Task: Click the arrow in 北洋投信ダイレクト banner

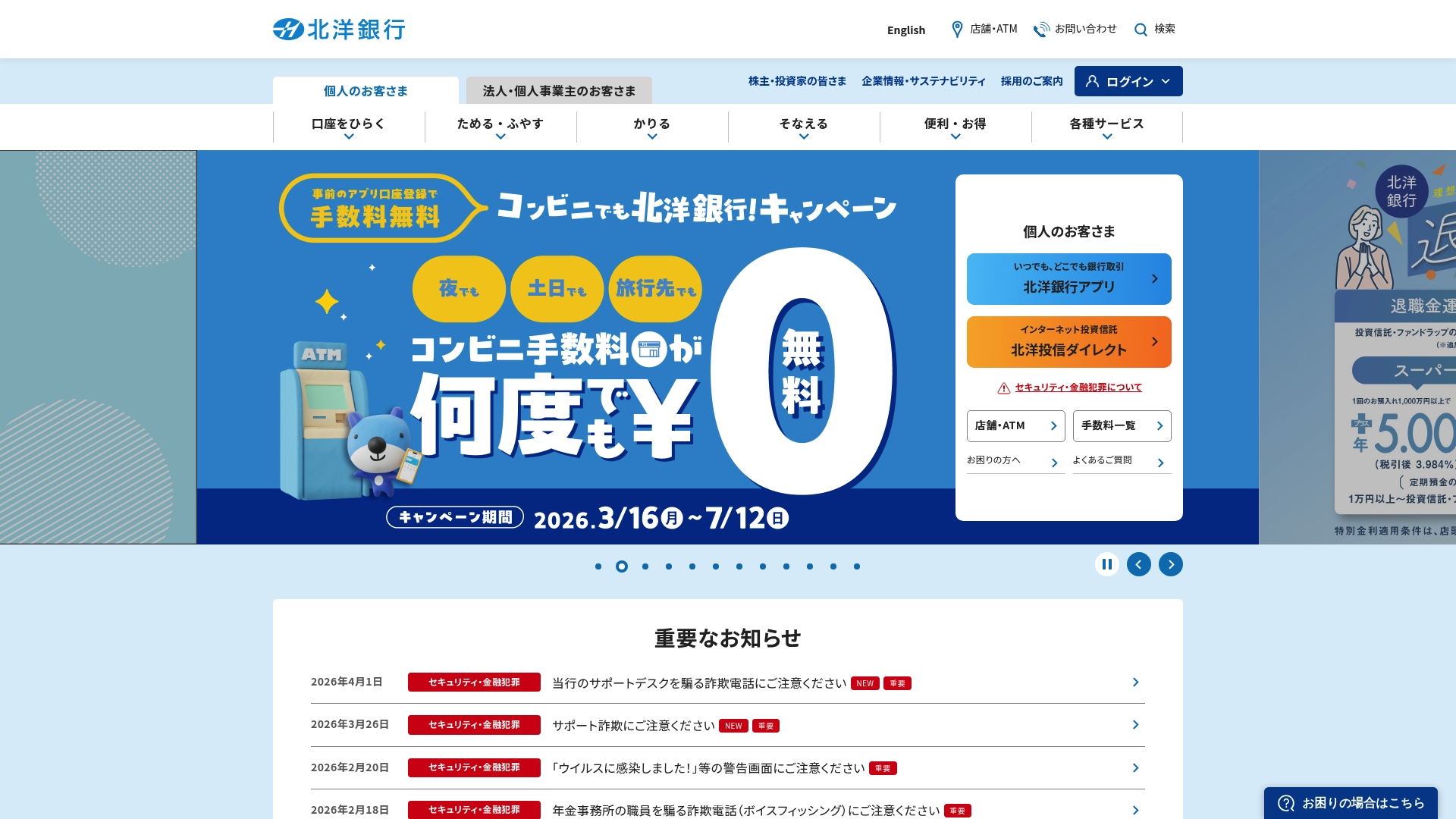Action: coord(1155,342)
